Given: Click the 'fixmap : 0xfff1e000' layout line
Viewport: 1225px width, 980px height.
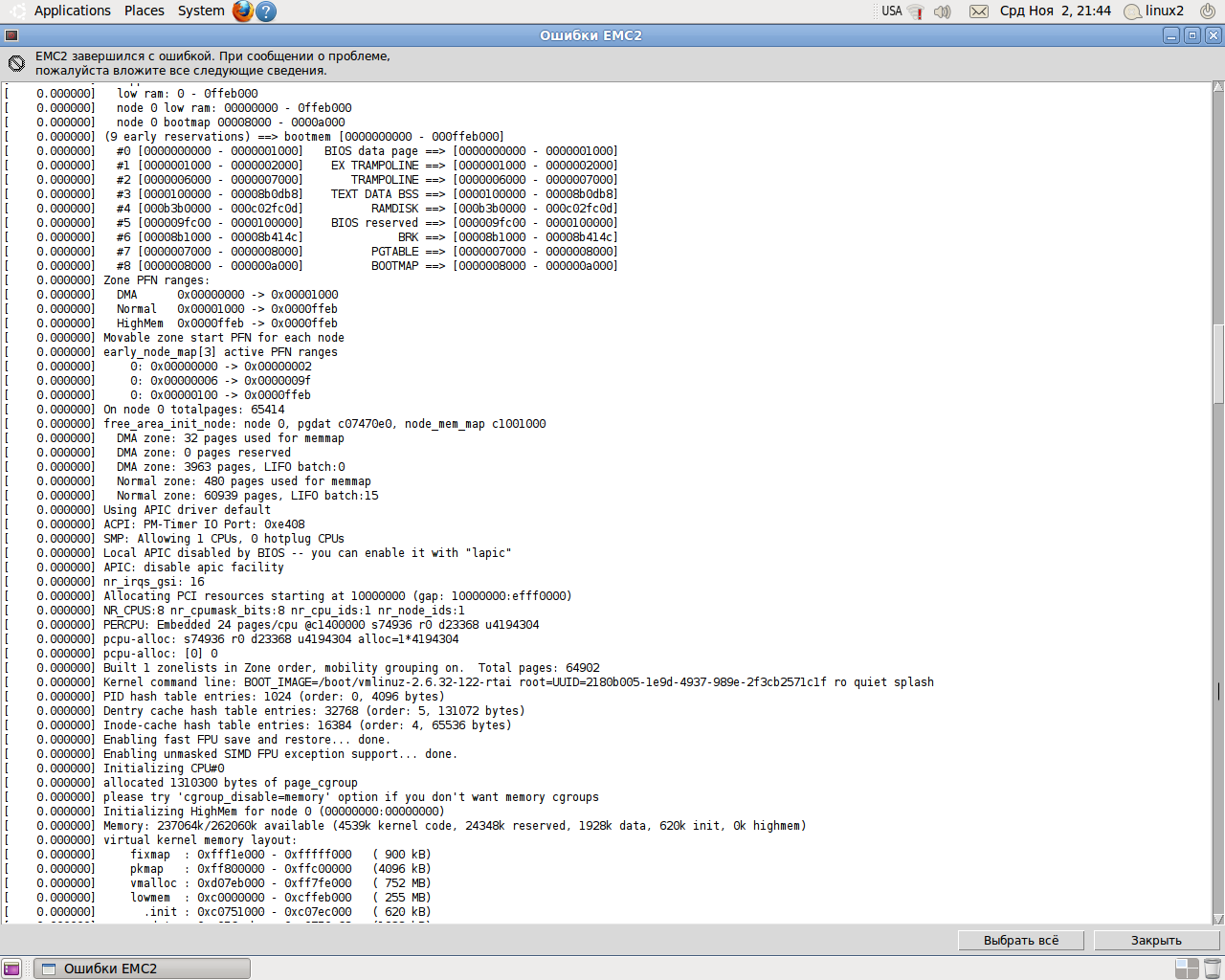Looking at the screenshot, I should (280, 855).
